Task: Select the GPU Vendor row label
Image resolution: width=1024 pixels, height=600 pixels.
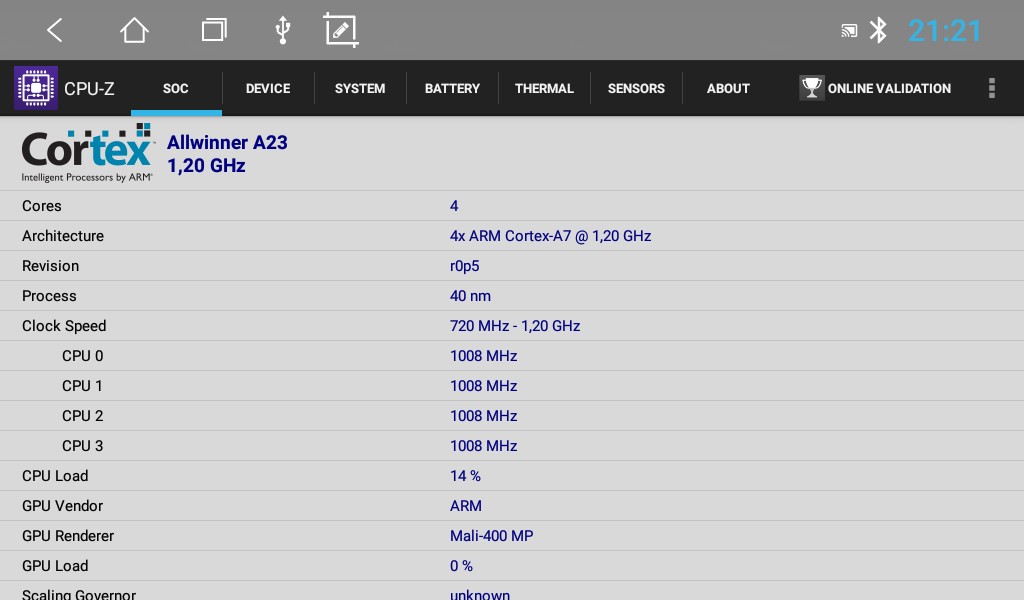Action: (x=62, y=506)
